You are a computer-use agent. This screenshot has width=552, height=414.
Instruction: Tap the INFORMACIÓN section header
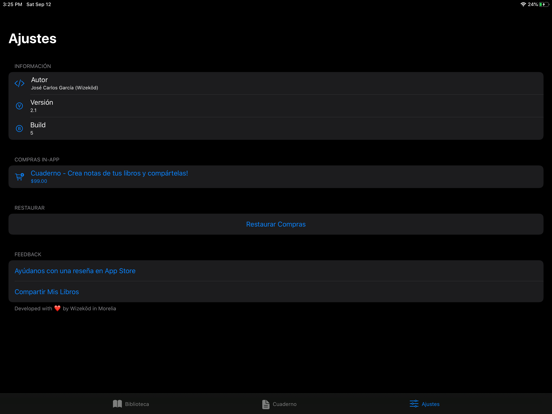click(x=33, y=66)
